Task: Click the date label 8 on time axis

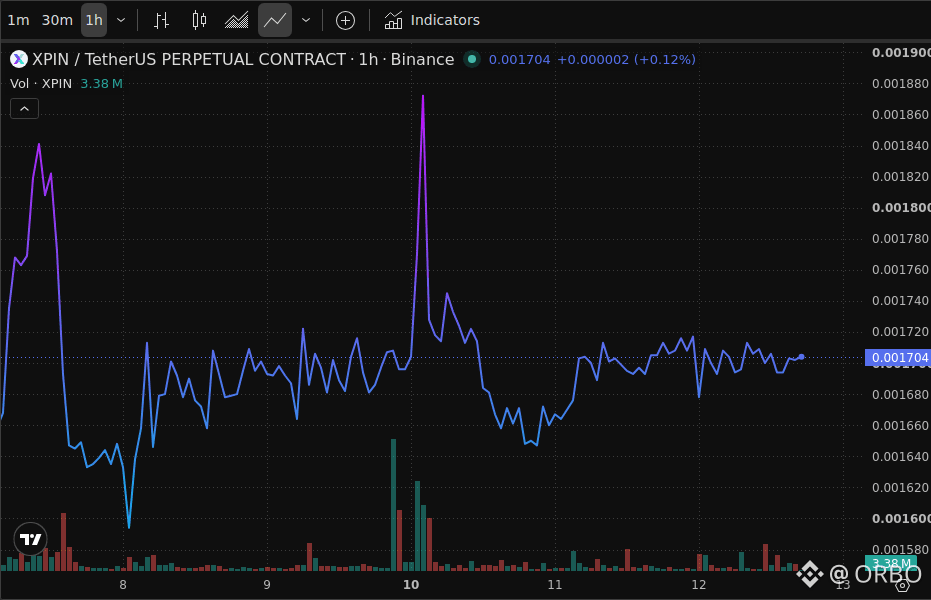Action: 123,585
